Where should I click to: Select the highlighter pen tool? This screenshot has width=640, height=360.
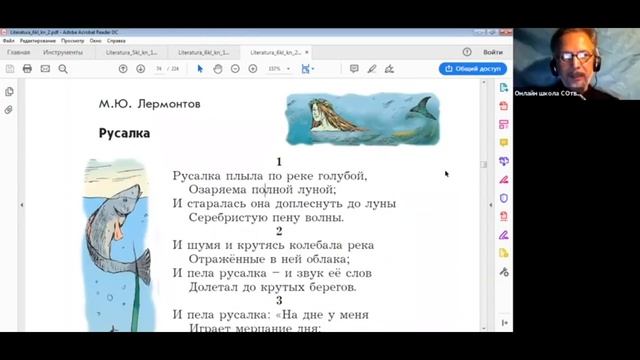(371, 69)
